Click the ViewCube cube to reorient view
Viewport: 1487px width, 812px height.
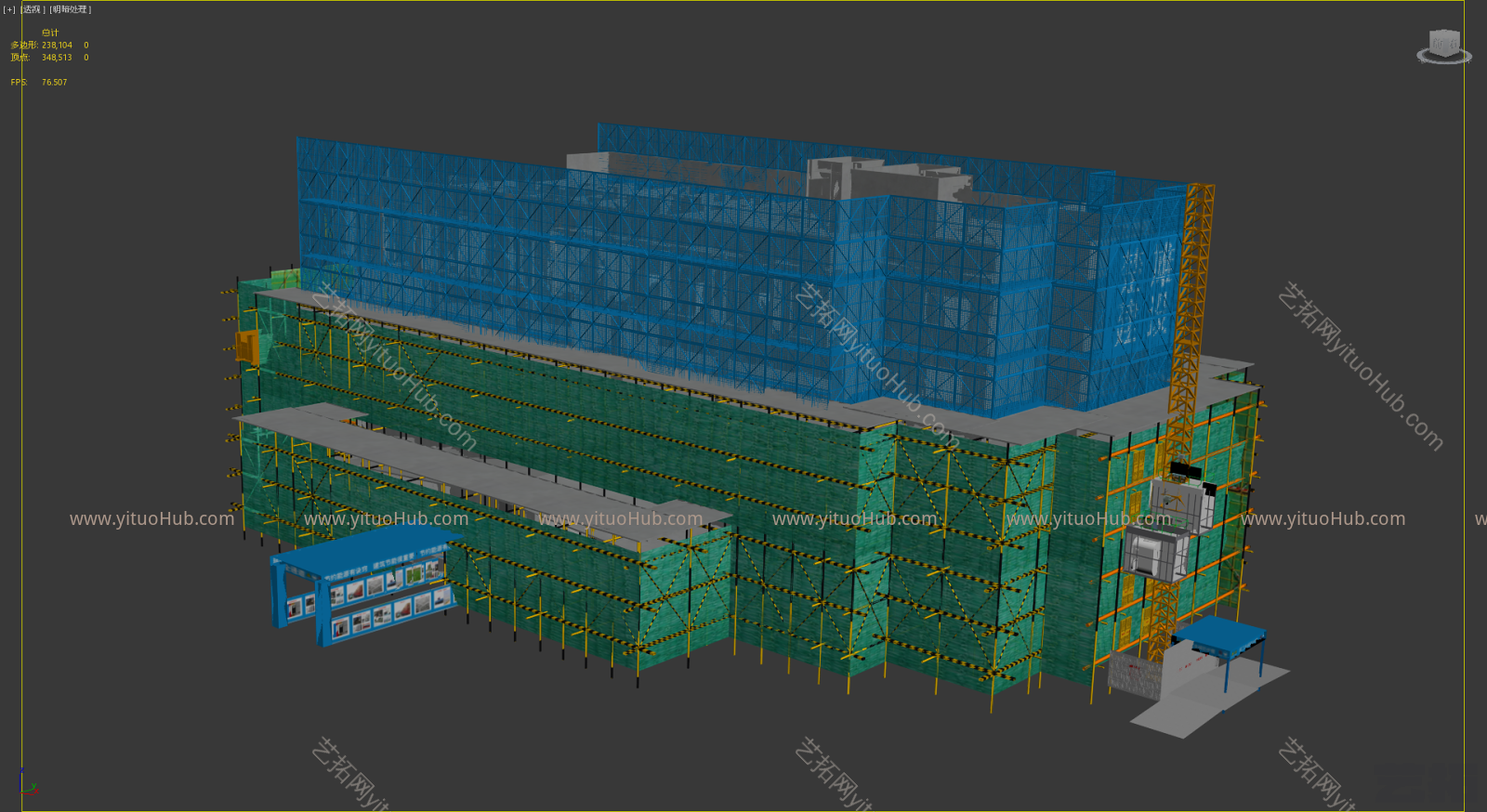1444,43
